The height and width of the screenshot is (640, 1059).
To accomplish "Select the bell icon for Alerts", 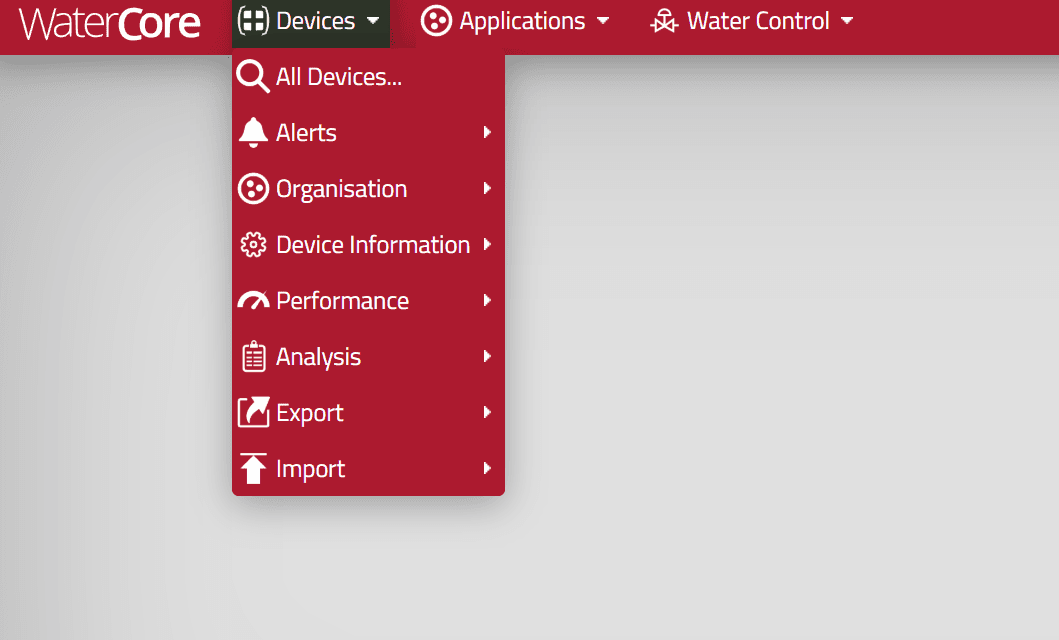I will [x=252, y=132].
